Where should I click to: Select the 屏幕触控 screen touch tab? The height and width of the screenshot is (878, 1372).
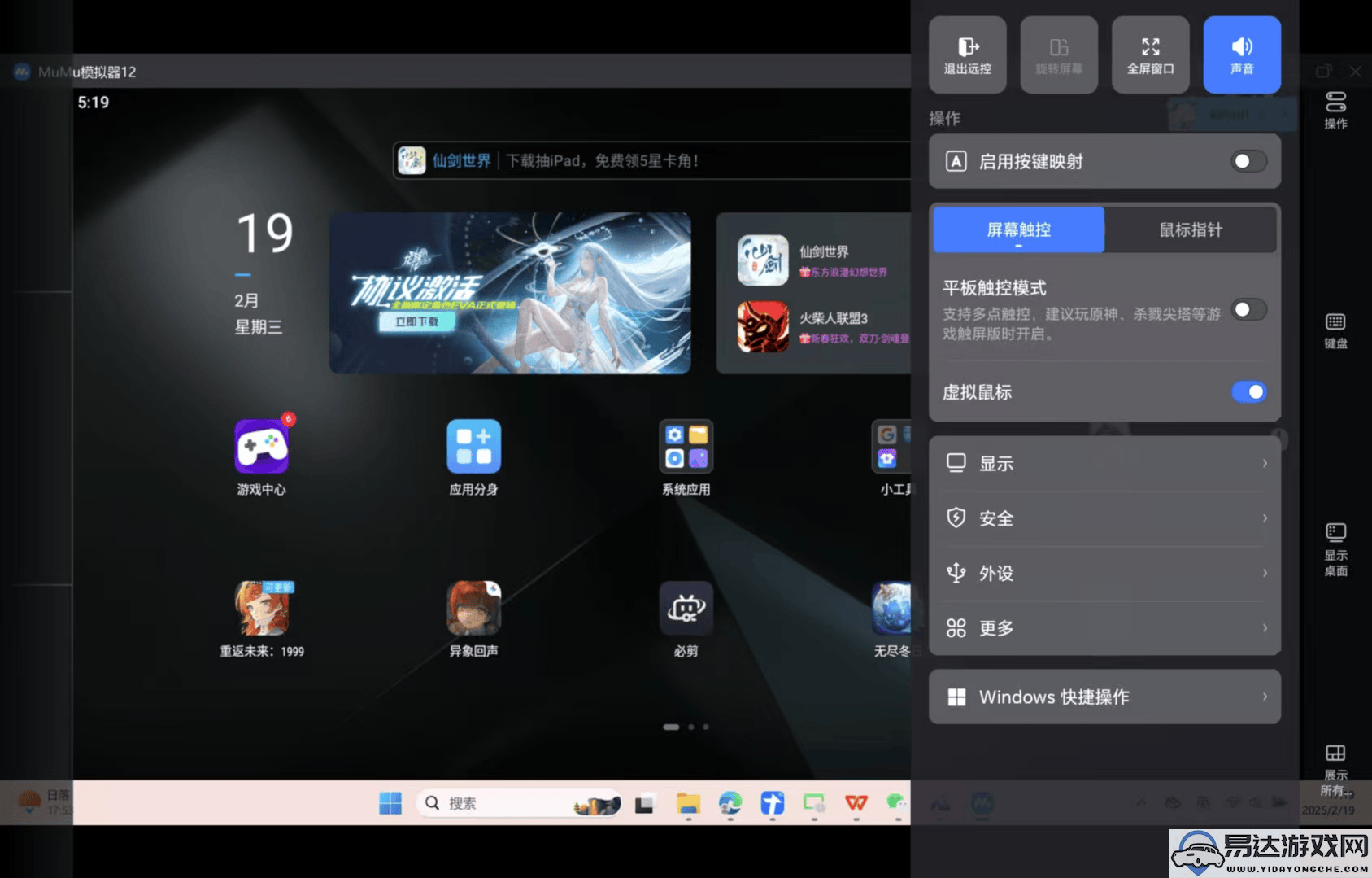(x=1018, y=229)
